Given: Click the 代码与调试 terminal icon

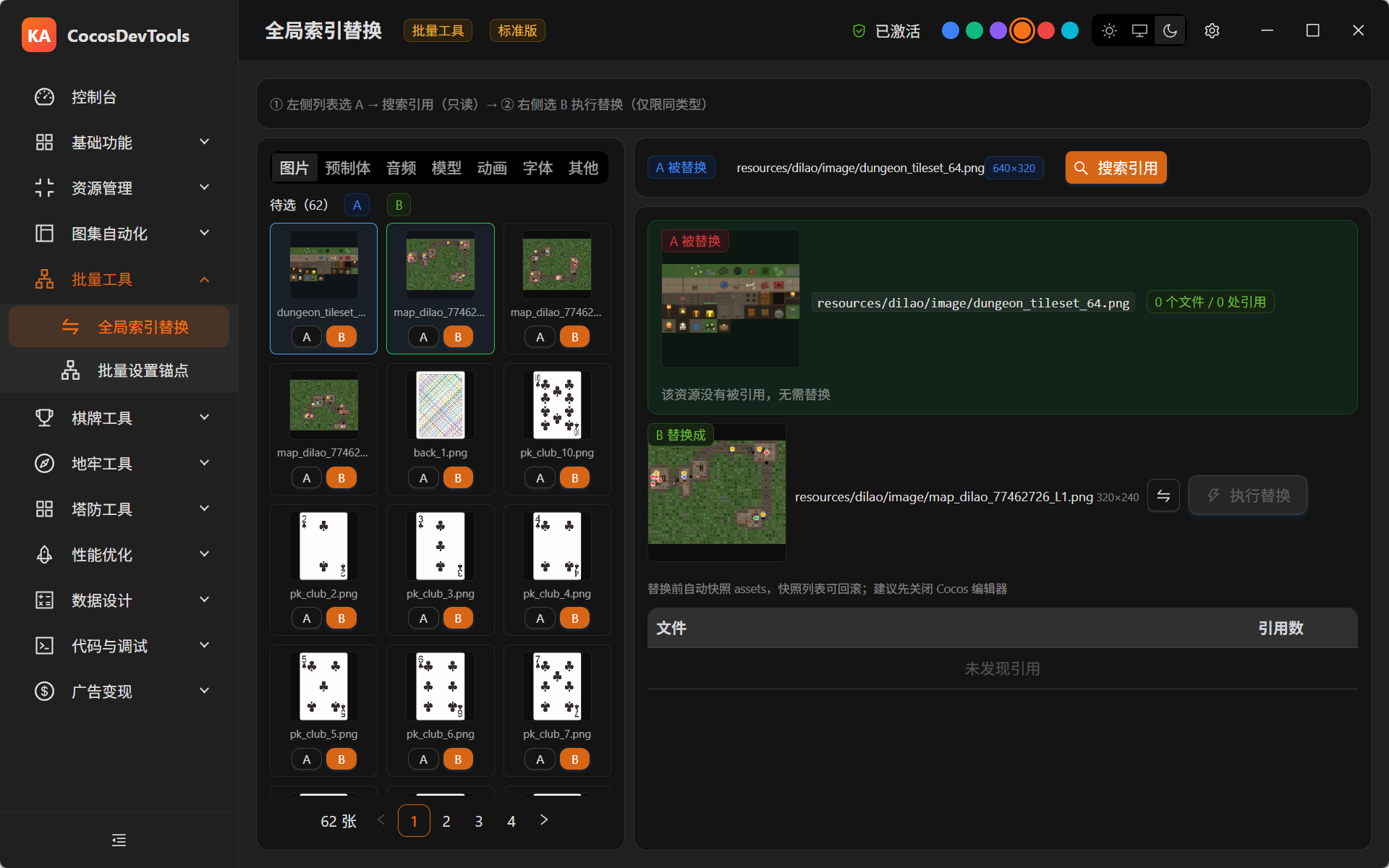Looking at the screenshot, I should click(x=45, y=646).
